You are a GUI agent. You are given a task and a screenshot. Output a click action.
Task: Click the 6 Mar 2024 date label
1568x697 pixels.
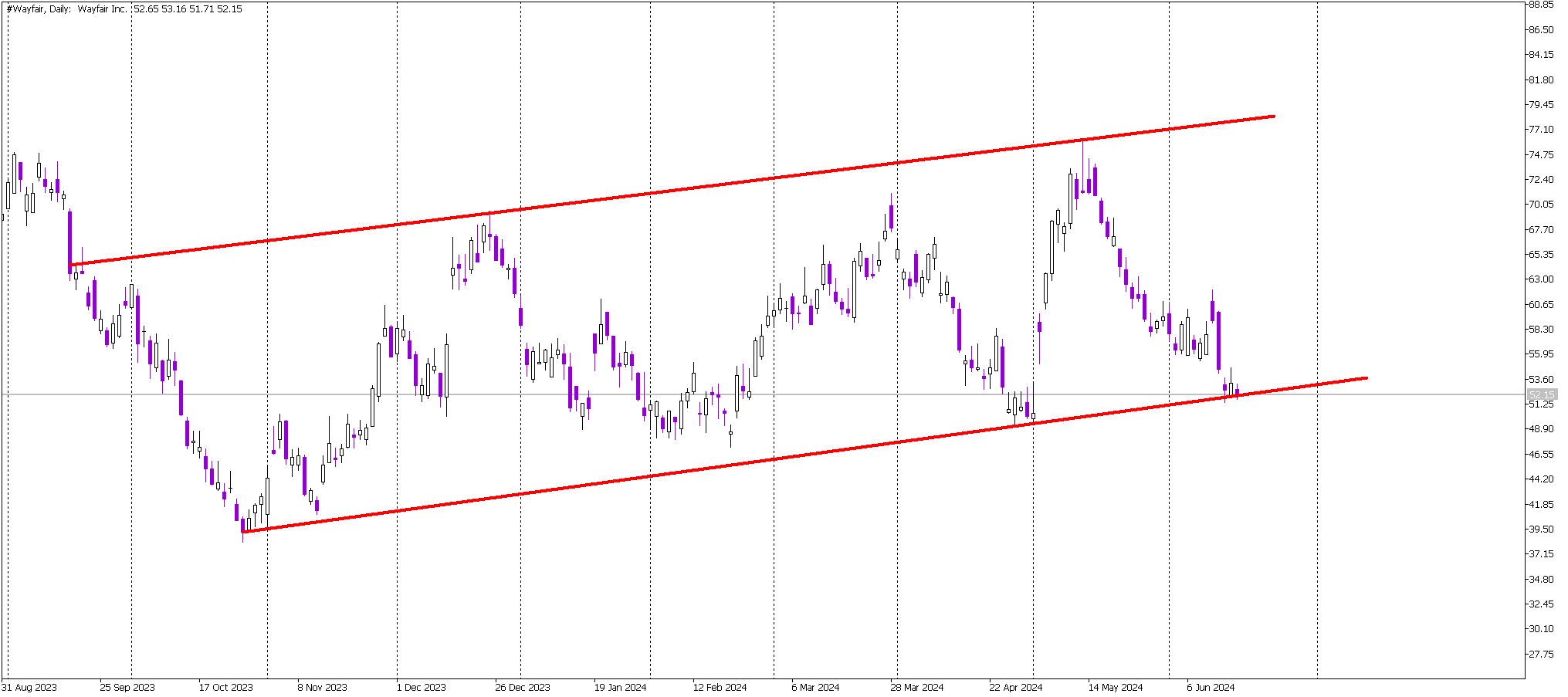815,687
